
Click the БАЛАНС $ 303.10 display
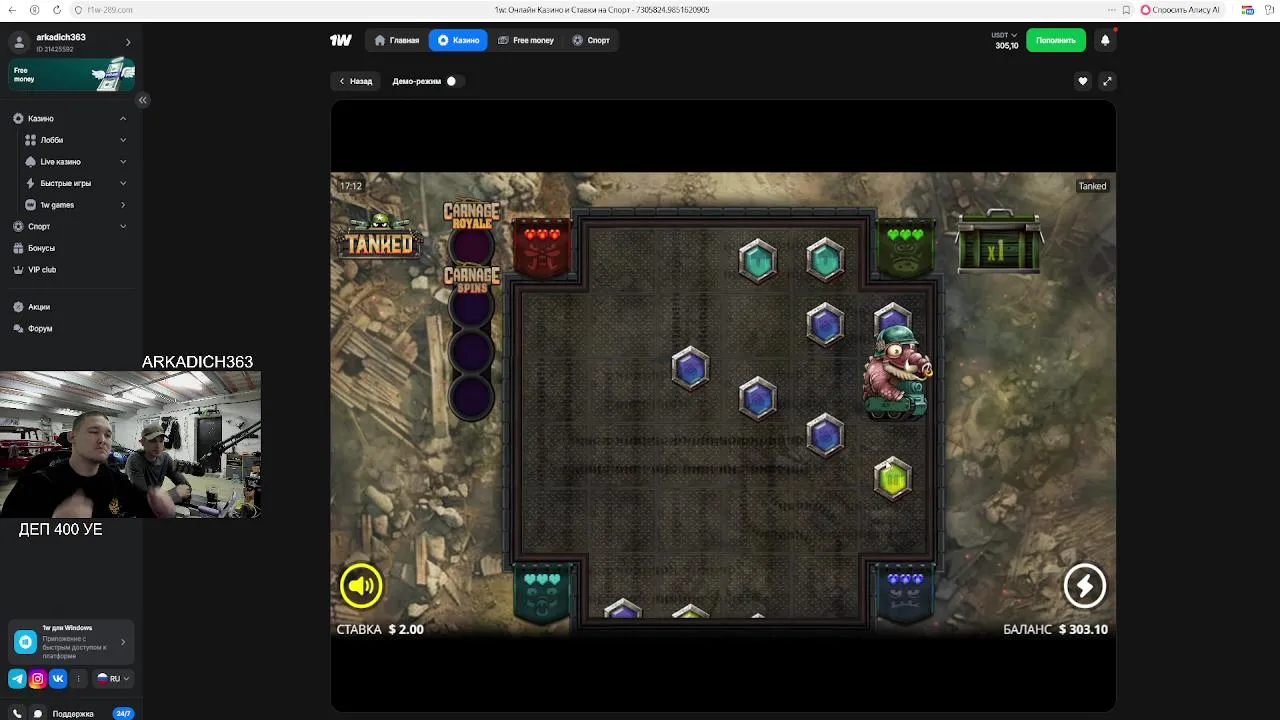pos(1055,629)
